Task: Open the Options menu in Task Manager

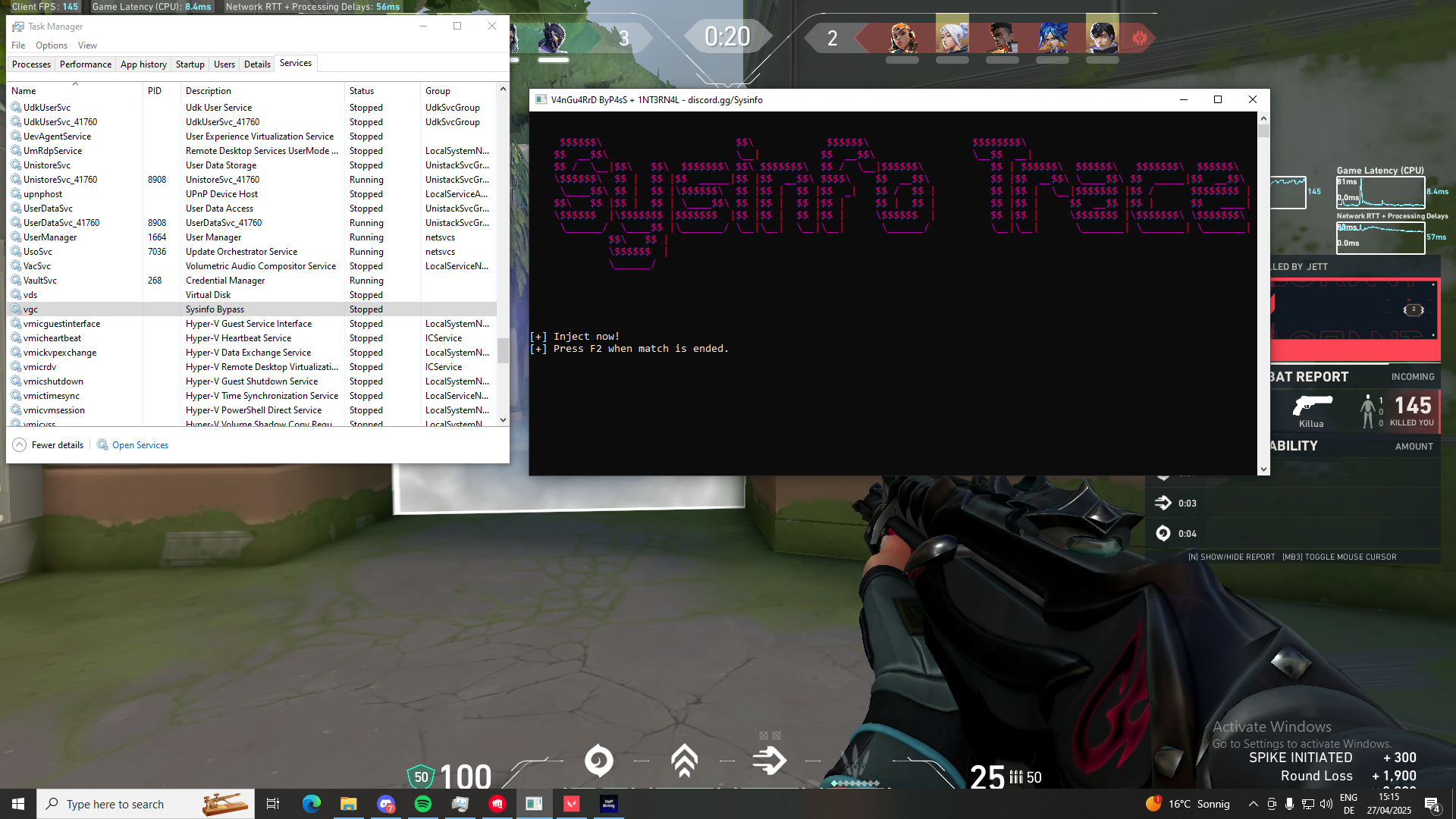Action: pyautogui.click(x=52, y=45)
